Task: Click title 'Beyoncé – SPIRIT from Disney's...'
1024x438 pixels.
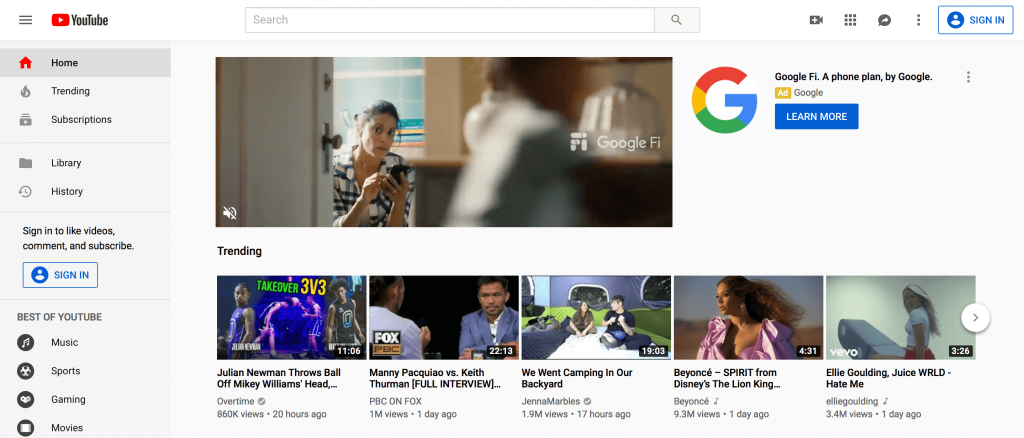Action: pos(727,379)
